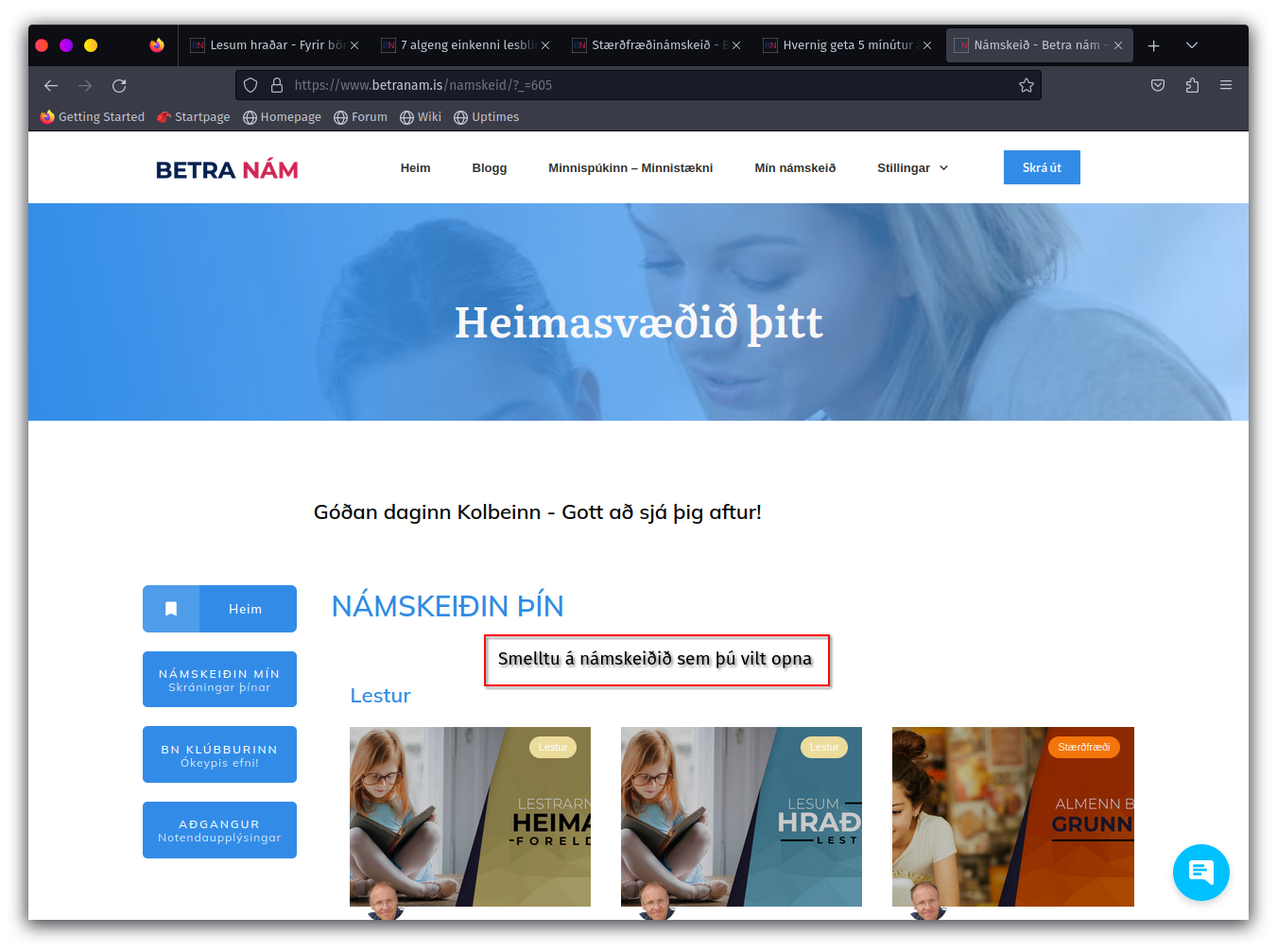
Task: Click the padlock site security icon
Action: click(x=277, y=85)
